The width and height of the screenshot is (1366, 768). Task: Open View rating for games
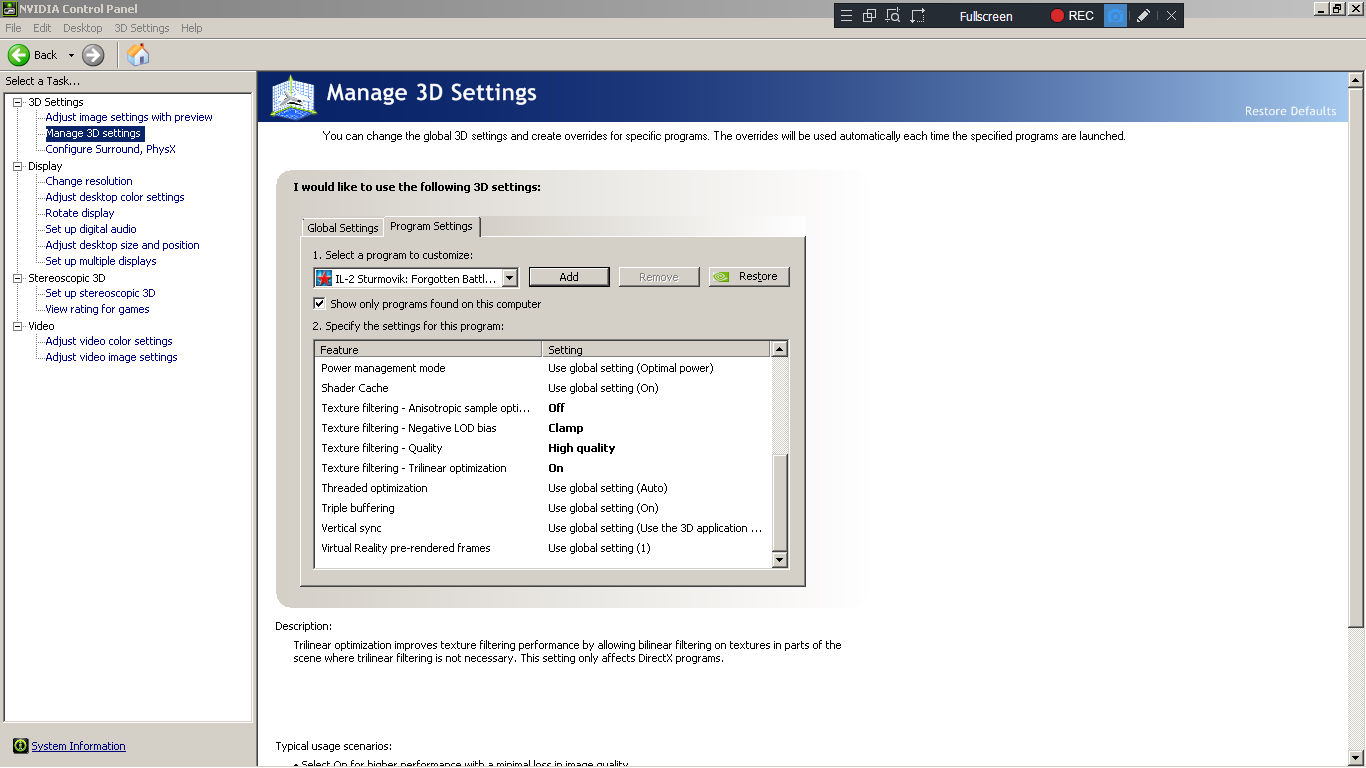tap(97, 309)
